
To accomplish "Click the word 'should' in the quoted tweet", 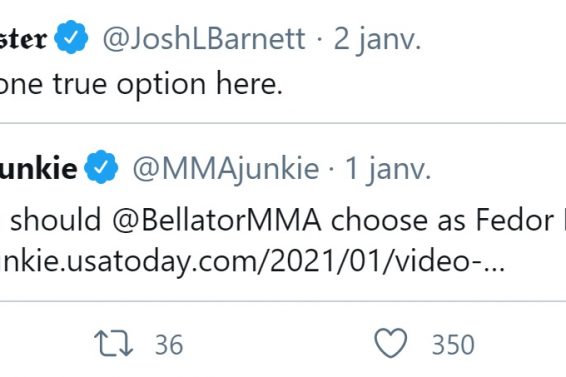I will tap(56, 220).
